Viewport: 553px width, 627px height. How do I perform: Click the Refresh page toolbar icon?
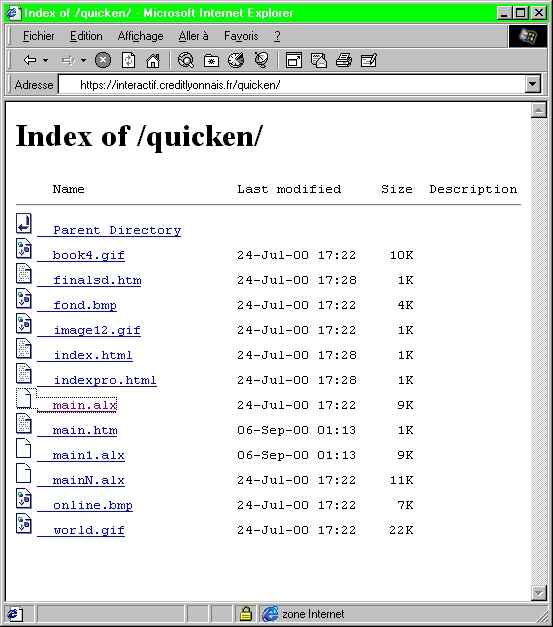pyautogui.click(x=128, y=60)
